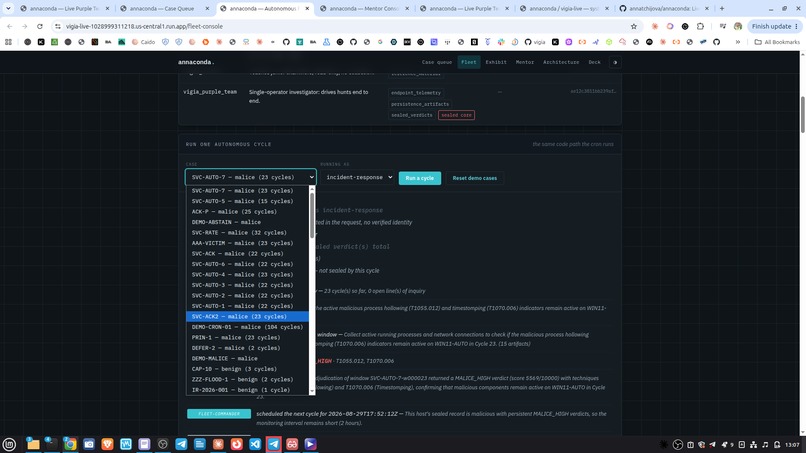The width and height of the screenshot is (806, 453).
Task: Select PRIN-1 — malice (23 cycles) option
Action: tap(248, 338)
